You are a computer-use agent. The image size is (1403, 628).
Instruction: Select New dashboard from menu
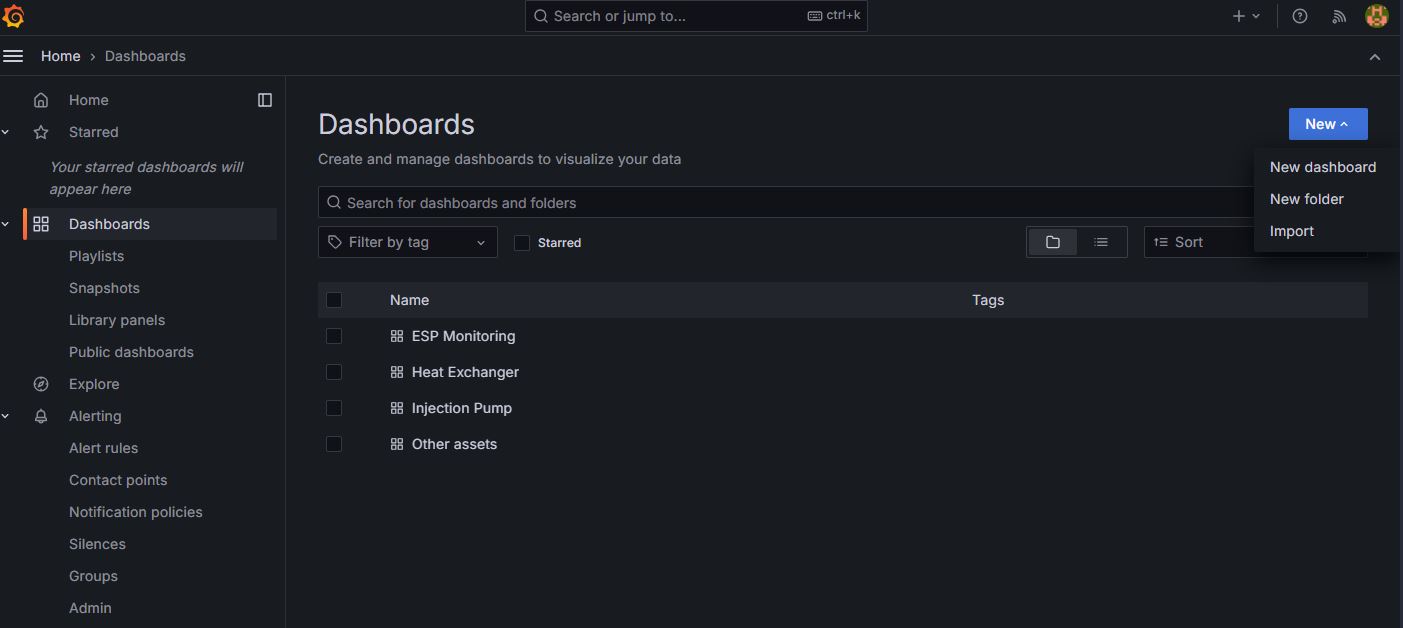(x=1322, y=167)
